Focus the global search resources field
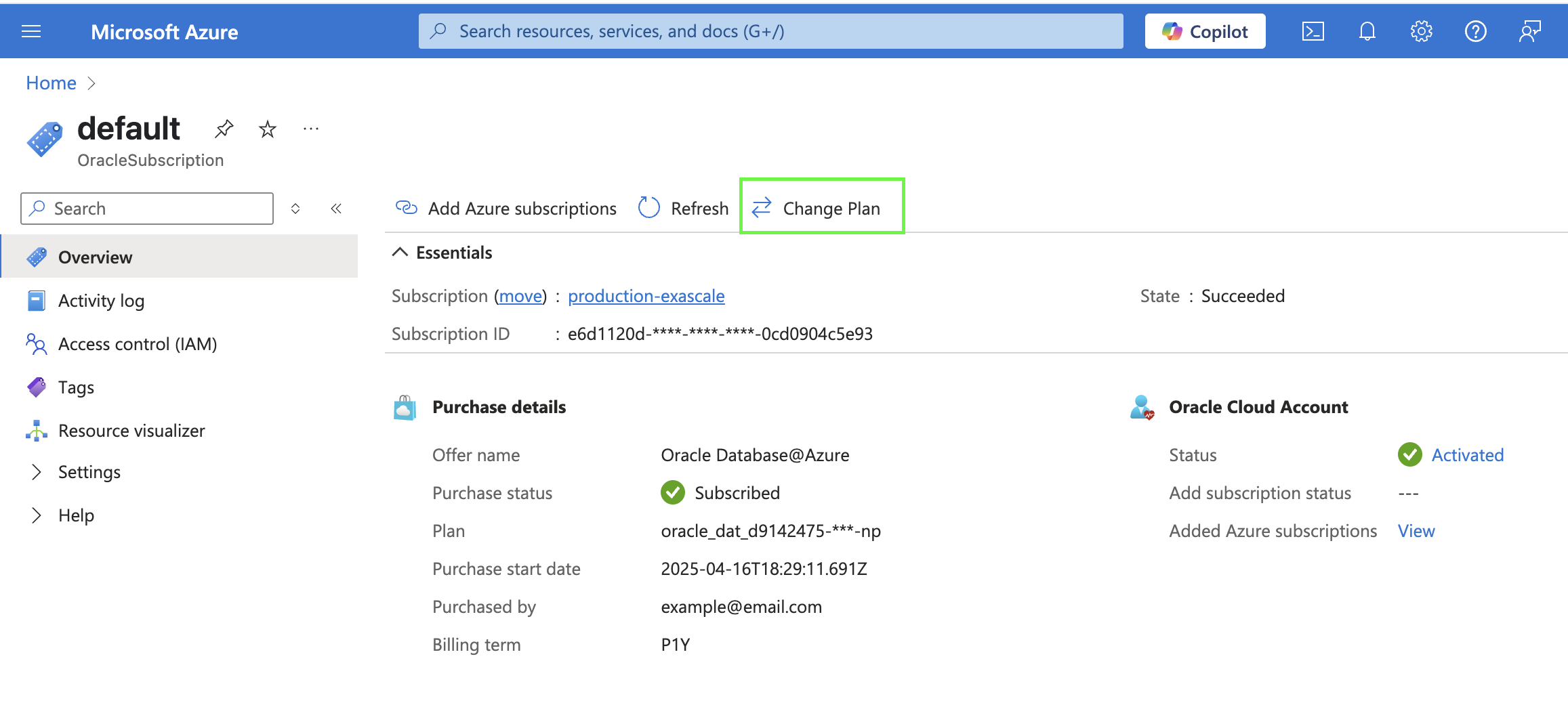This screenshot has height=707, width=1568. click(770, 32)
